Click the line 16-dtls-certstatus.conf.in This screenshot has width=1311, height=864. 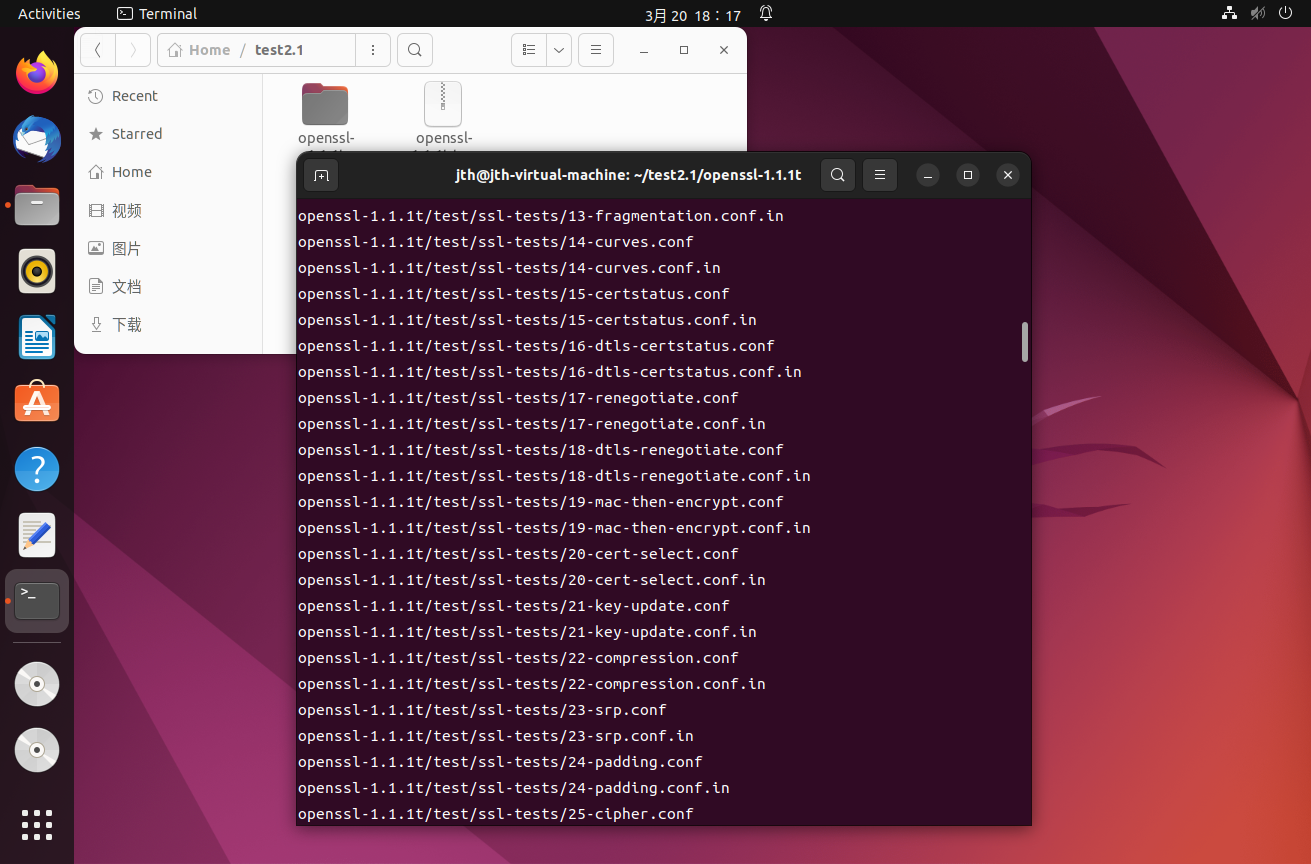(550, 372)
